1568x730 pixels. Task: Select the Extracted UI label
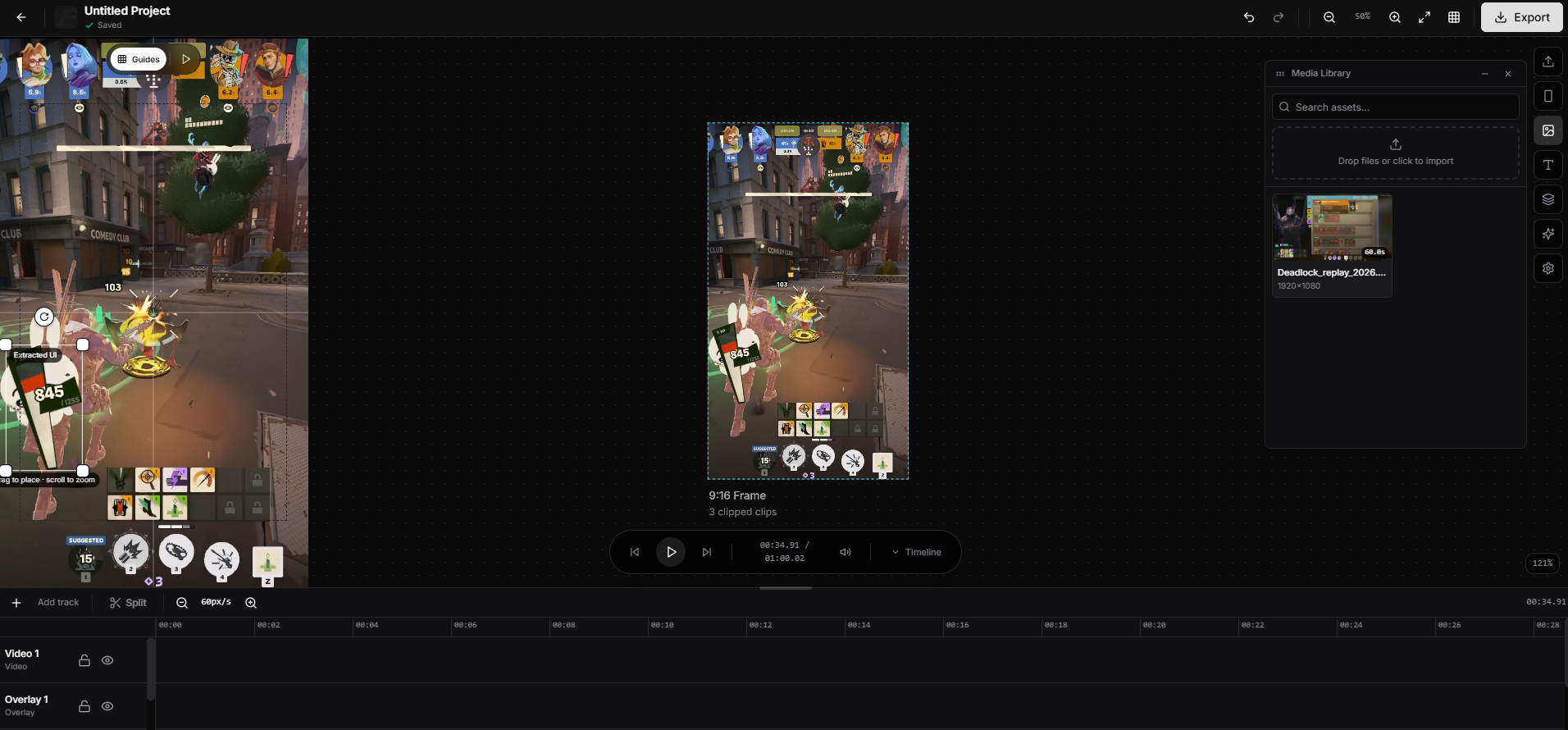(x=35, y=355)
